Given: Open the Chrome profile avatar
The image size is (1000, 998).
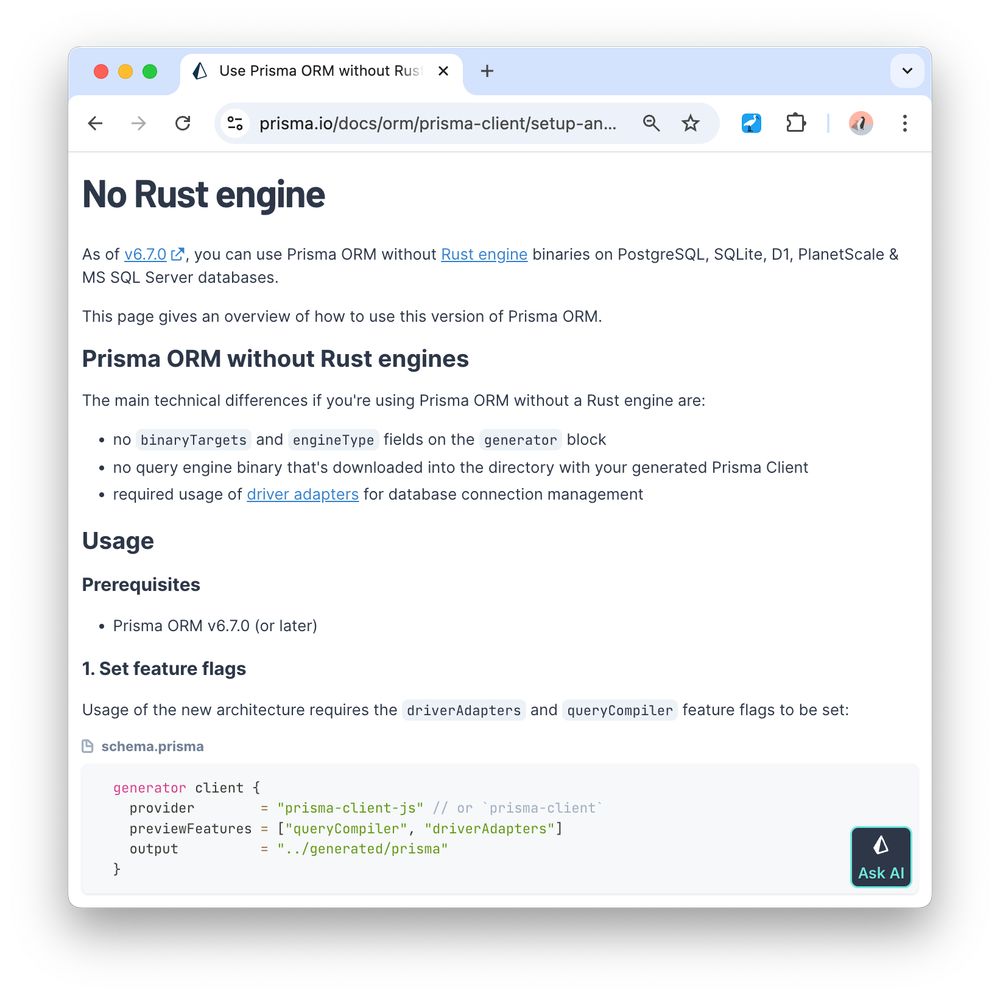Looking at the screenshot, I should [x=861, y=123].
